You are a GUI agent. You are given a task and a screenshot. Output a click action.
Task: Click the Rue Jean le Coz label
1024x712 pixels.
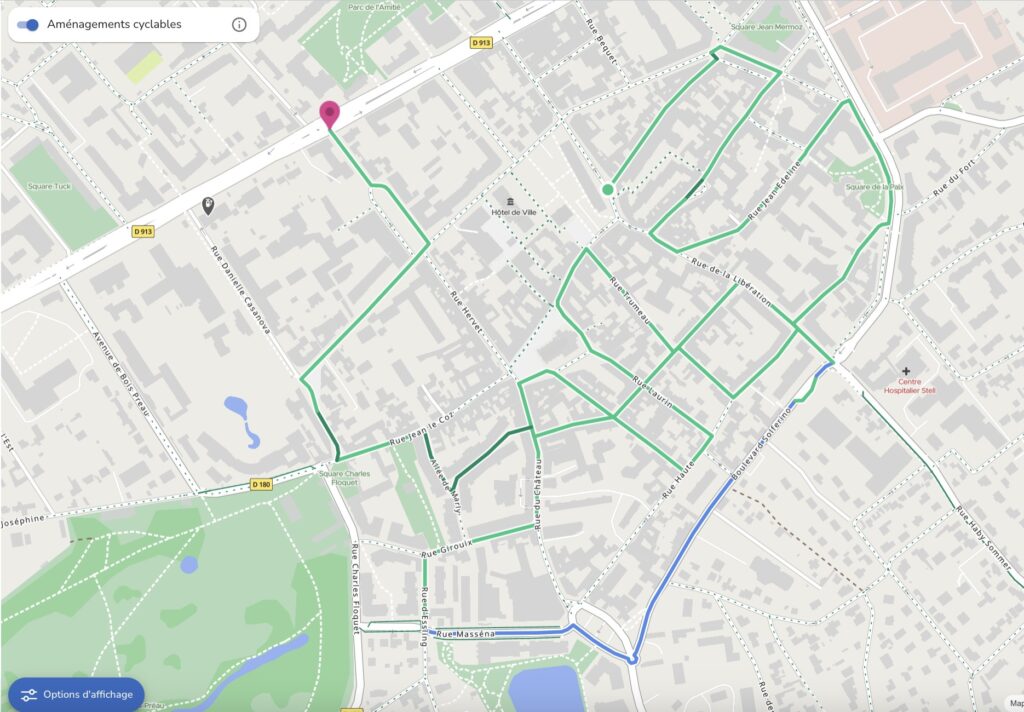pyautogui.click(x=422, y=430)
